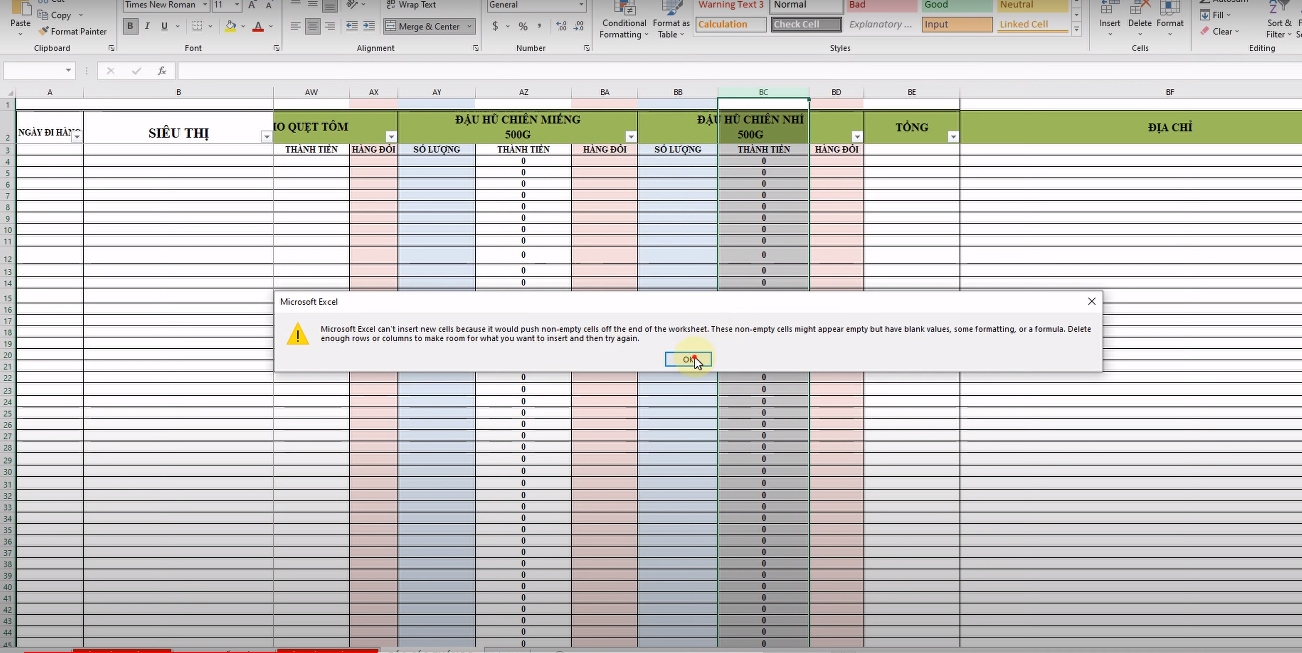Apply the Input cell style

[957, 24]
